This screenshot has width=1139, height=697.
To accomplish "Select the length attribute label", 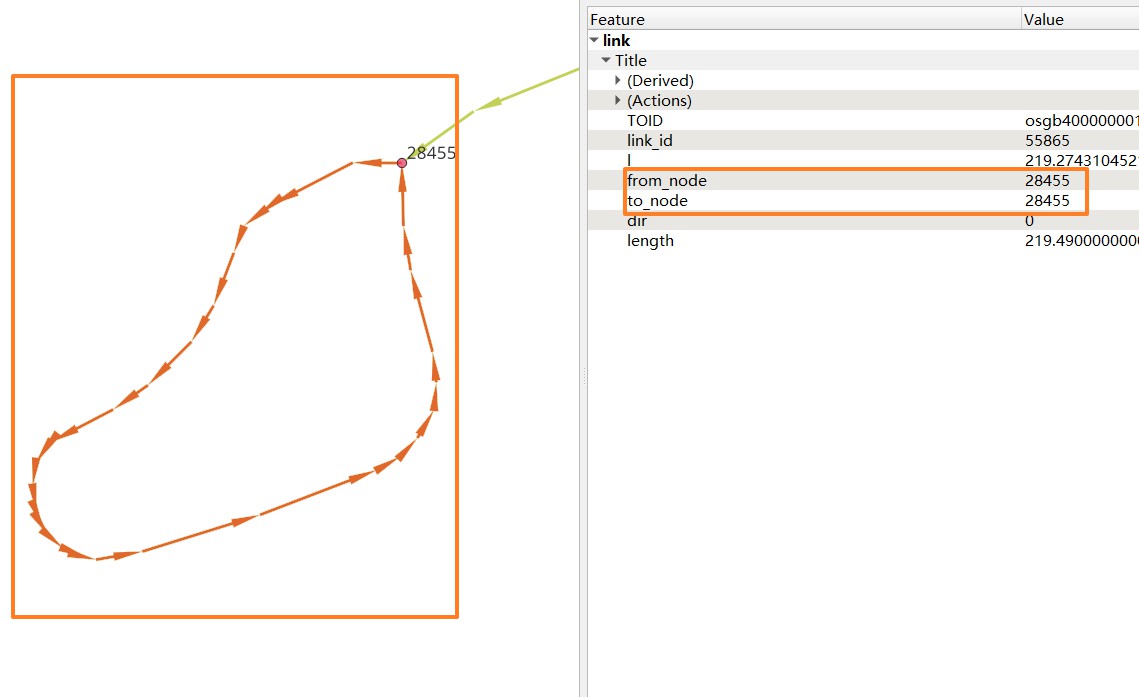I will [x=650, y=241].
